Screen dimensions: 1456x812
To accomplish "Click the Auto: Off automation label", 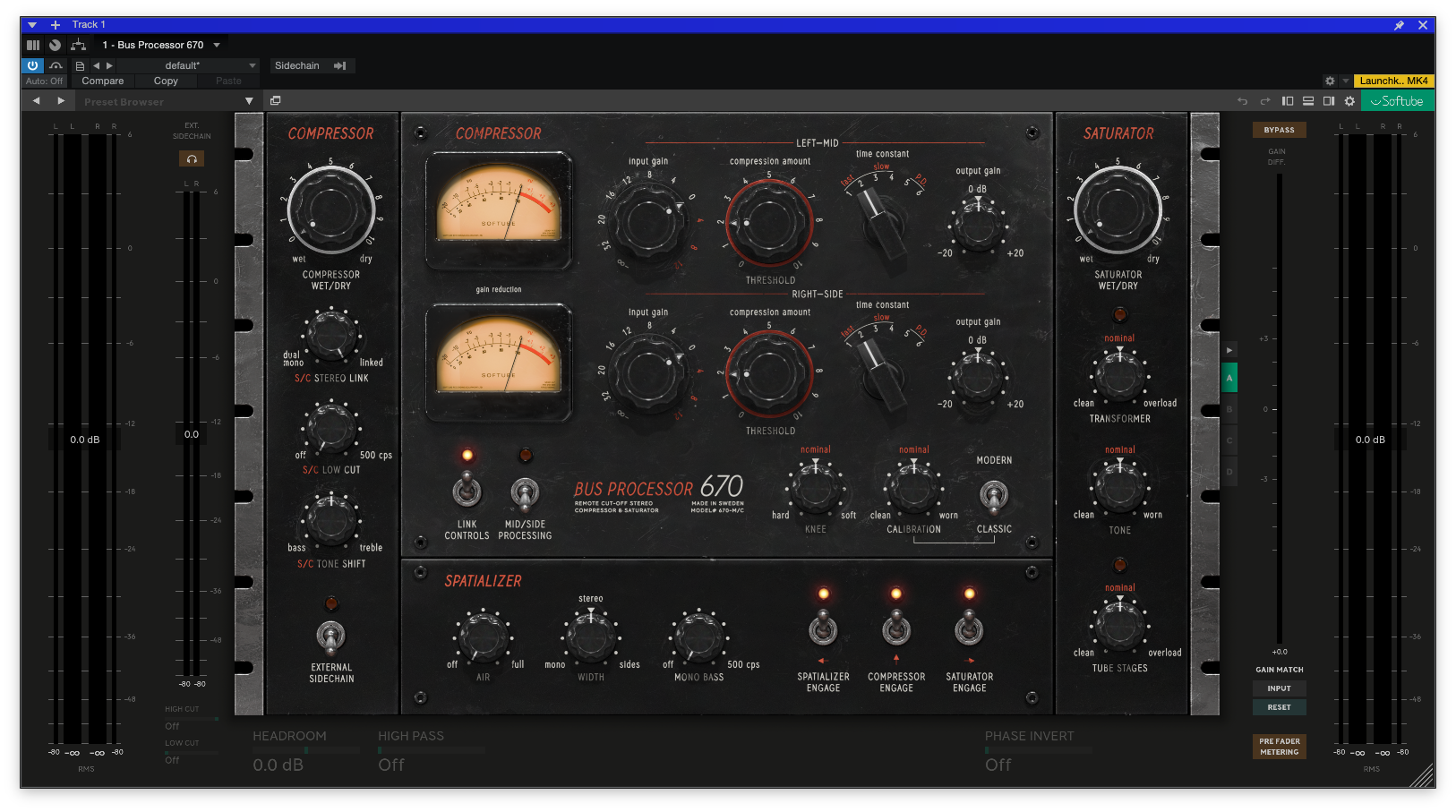I will 45,81.
